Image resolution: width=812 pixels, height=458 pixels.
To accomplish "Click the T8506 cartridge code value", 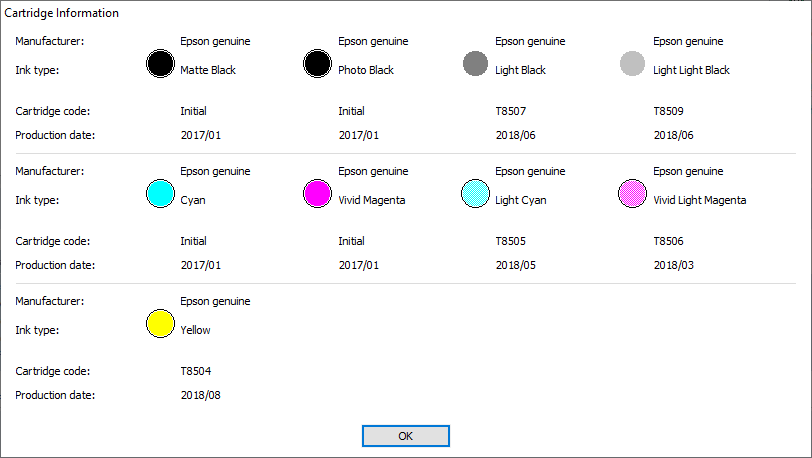I will tap(668, 241).
